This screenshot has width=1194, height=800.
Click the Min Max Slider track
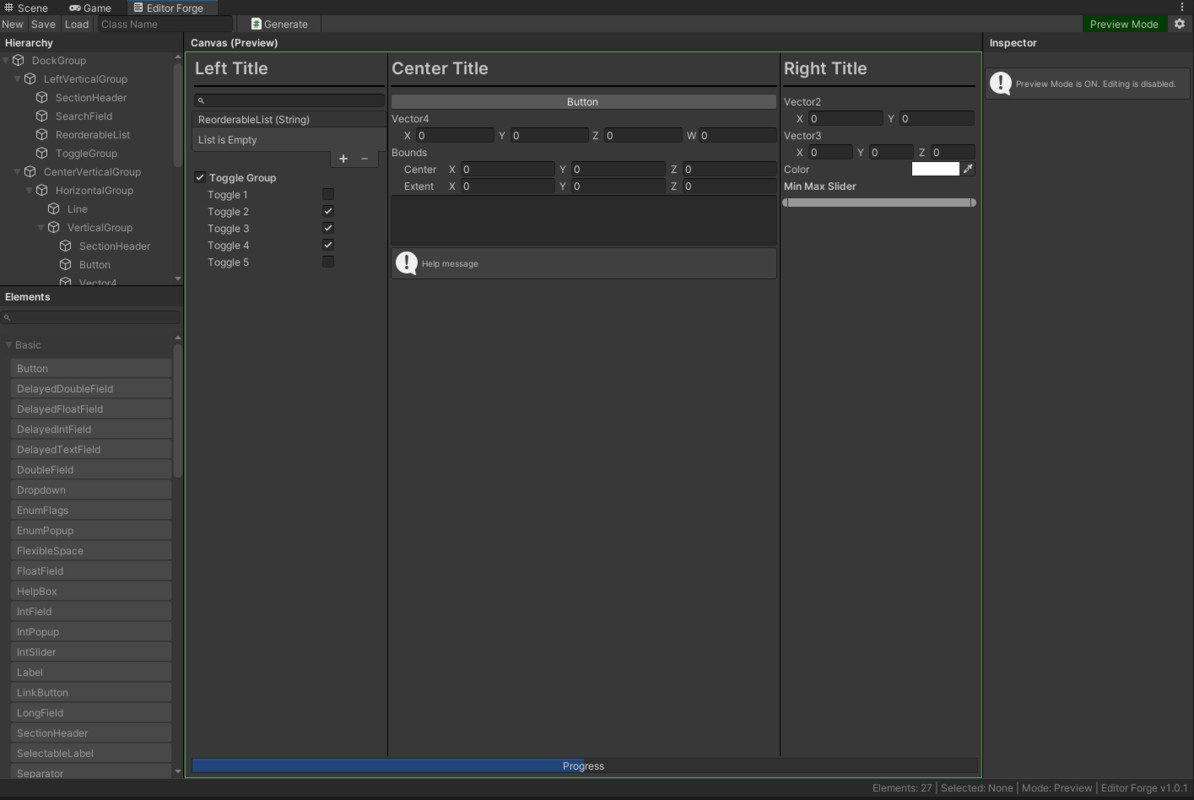880,202
